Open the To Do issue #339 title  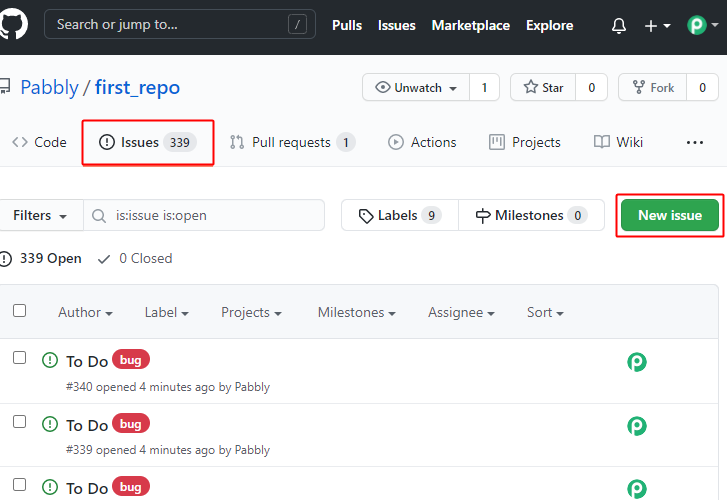[87, 425]
